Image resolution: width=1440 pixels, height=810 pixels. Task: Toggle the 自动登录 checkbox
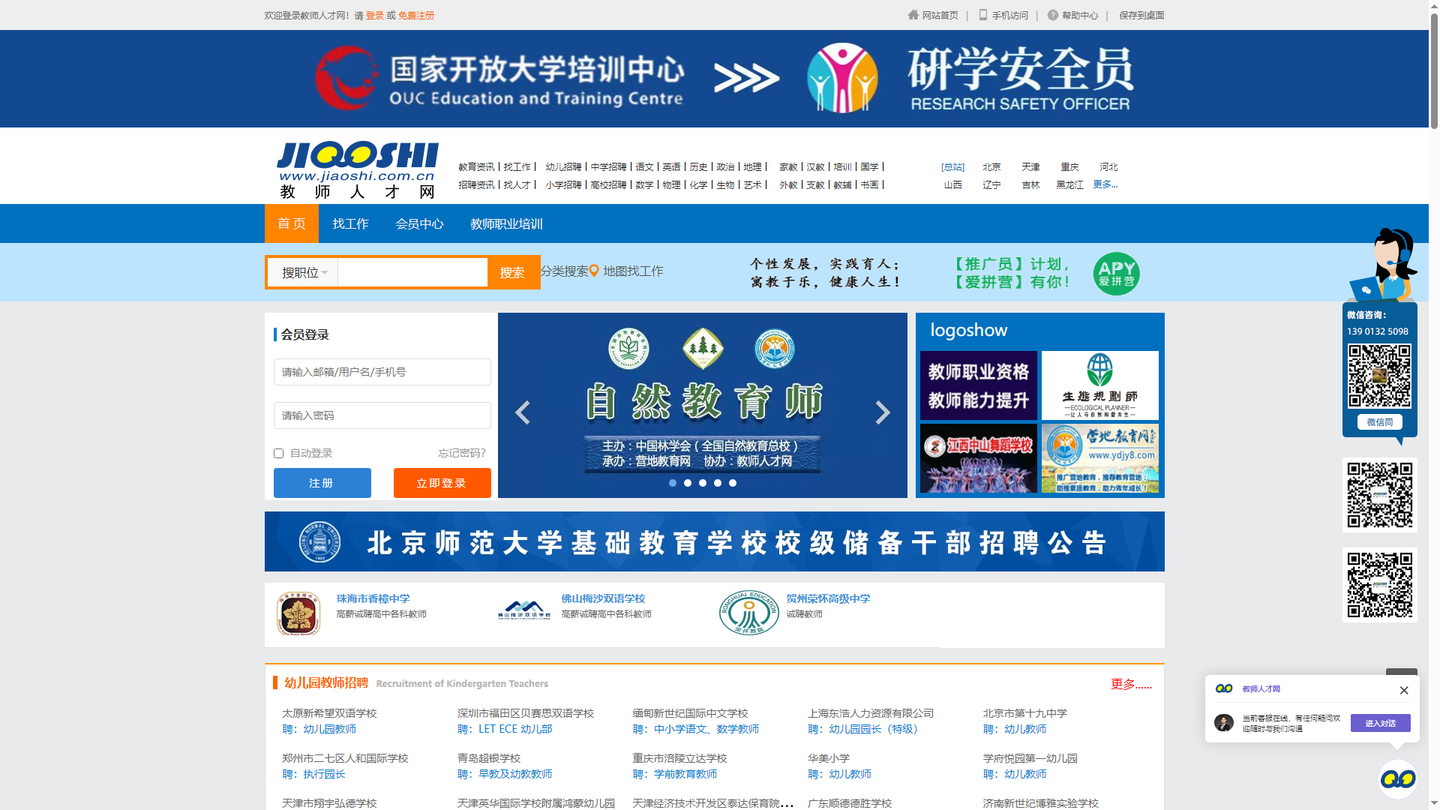(x=279, y=453)
